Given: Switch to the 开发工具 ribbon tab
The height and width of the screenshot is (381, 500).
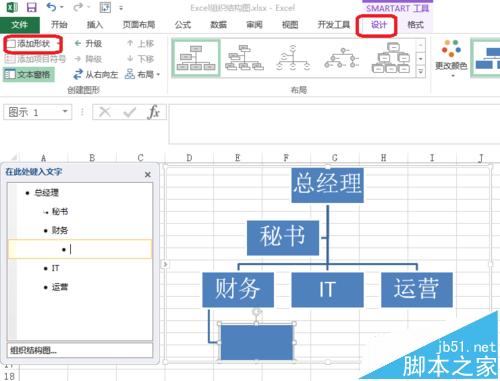Looking at the screenshot, I should 334,25.
